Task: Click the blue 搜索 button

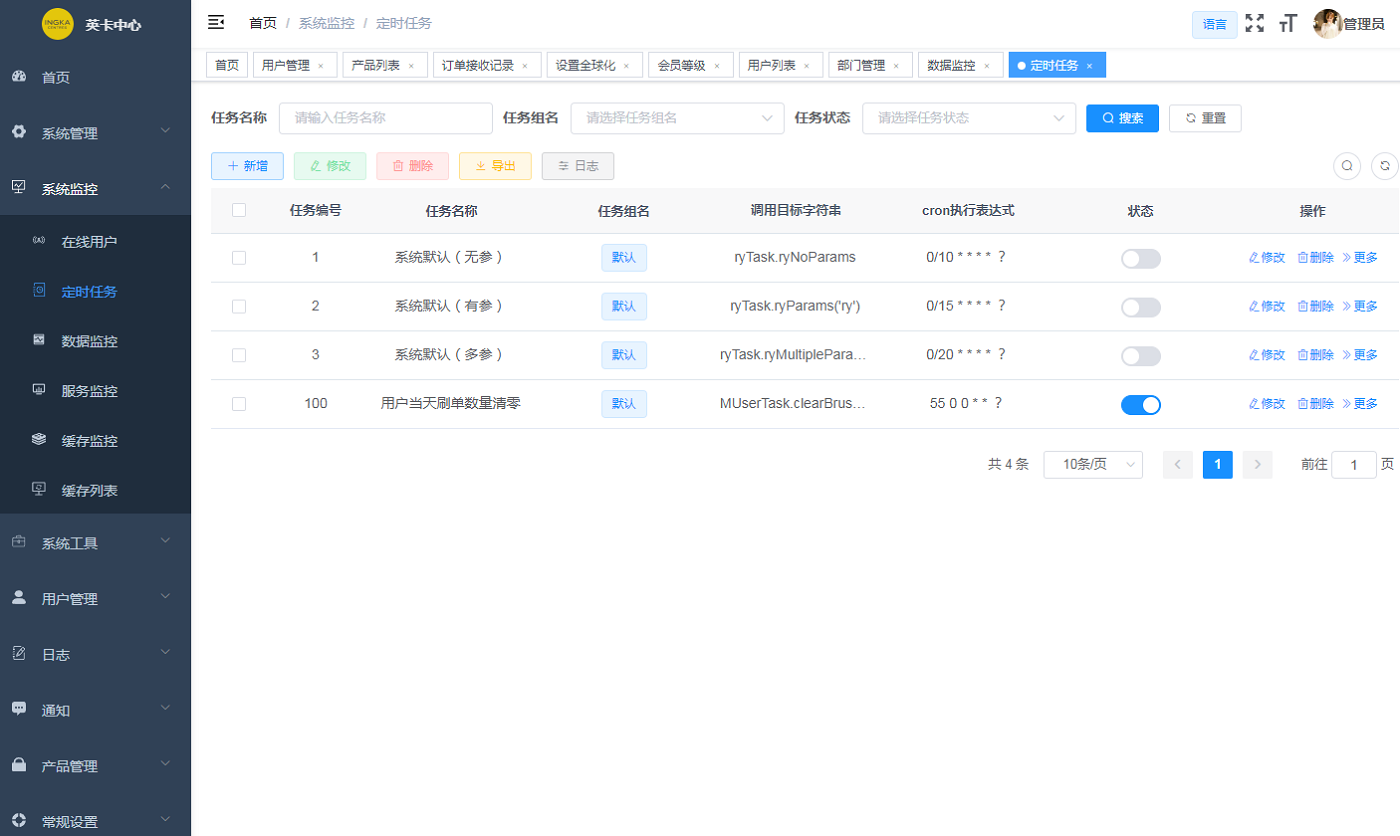Action: coord(1122,118)
